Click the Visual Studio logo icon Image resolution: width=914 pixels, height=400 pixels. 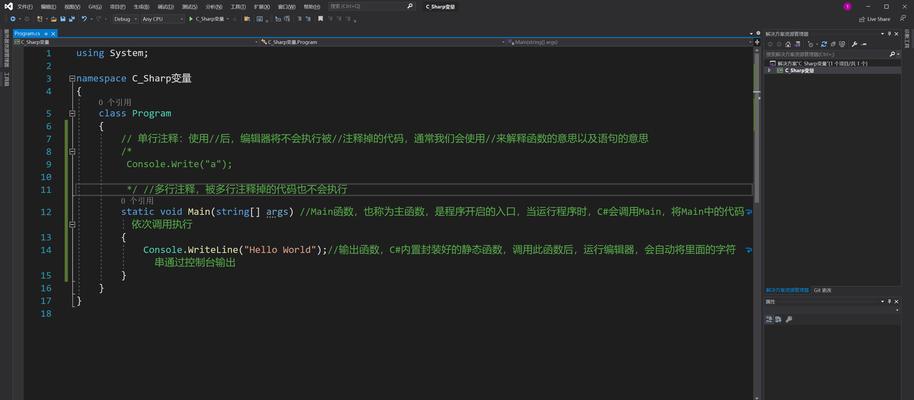pyautogui.click(x=9, y=6)
